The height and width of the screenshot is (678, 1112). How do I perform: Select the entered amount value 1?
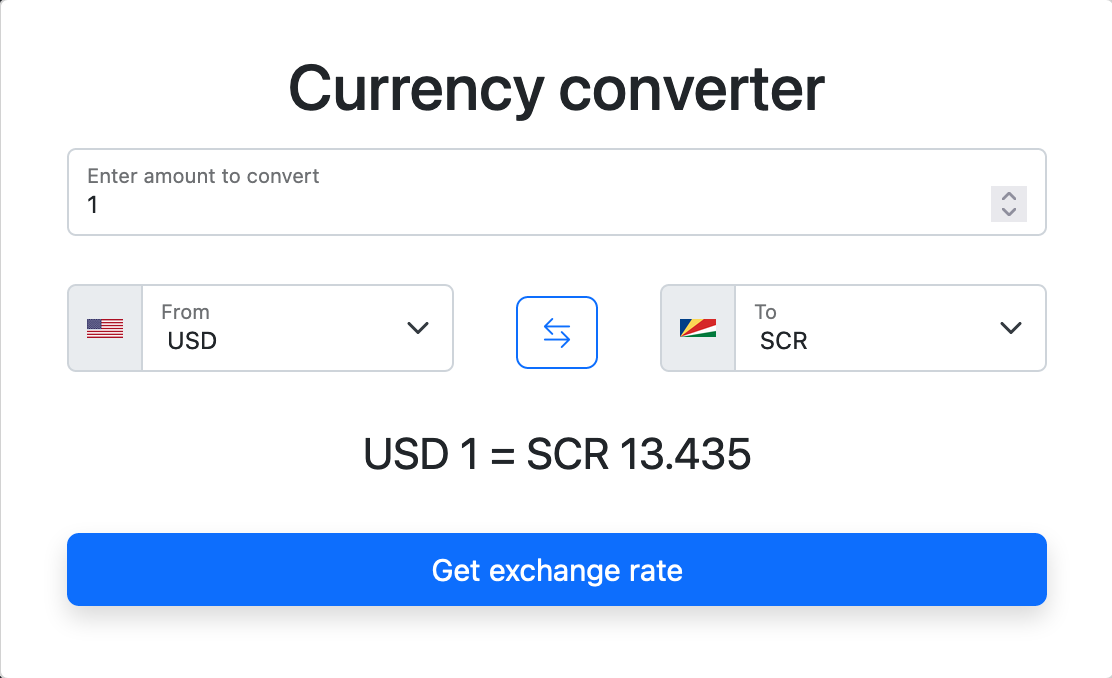pyautogui.click(x=93, y=205)
